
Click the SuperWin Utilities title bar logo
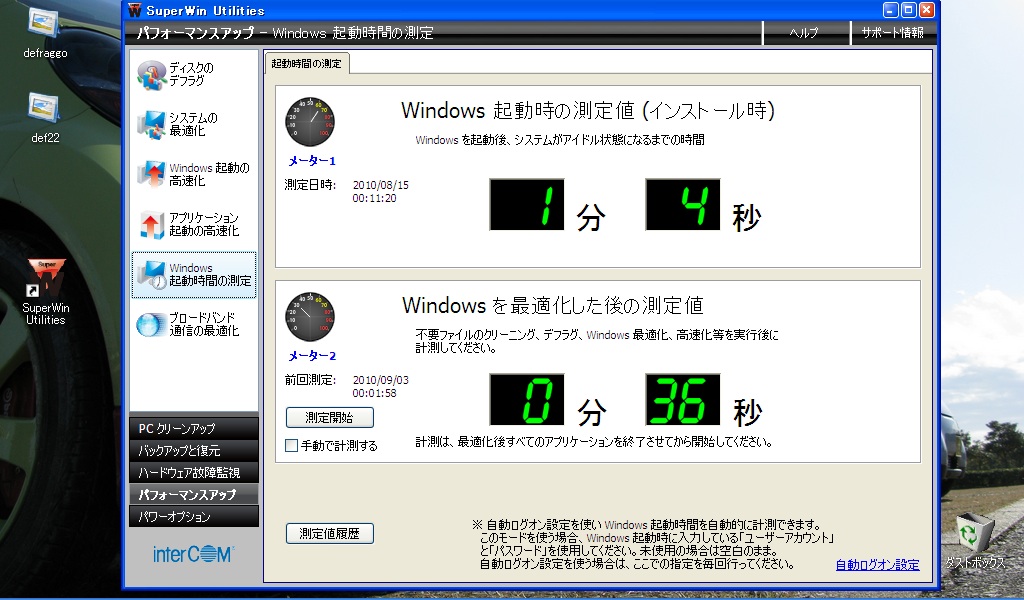pyautogui.click(x=135, y=10)
